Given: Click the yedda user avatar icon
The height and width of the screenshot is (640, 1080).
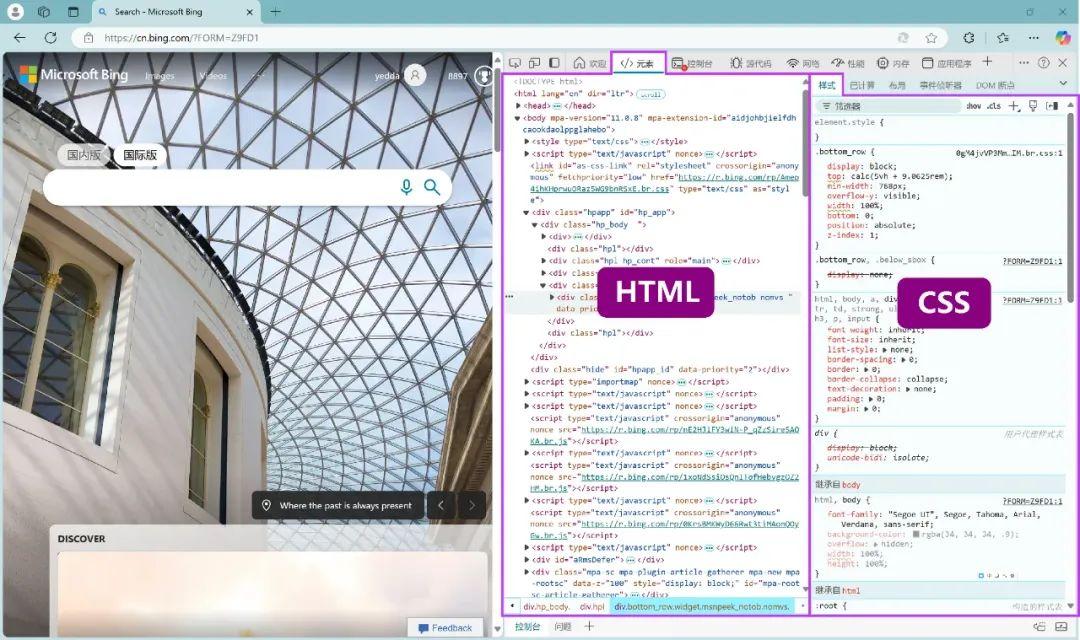Looking at the screenshot, I should pos(415,75).
